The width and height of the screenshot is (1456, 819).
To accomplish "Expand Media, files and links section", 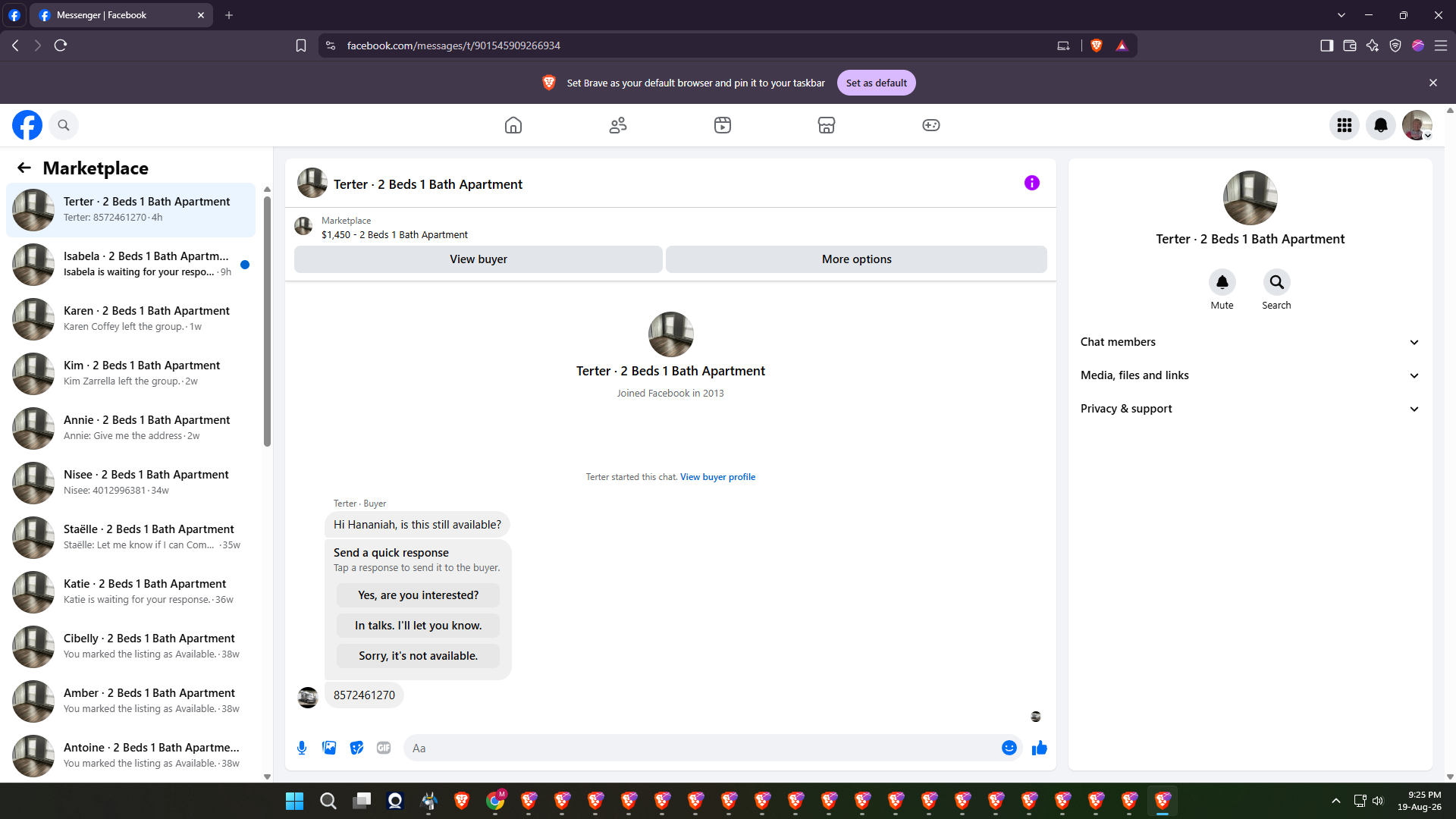I will (1250, 375).
